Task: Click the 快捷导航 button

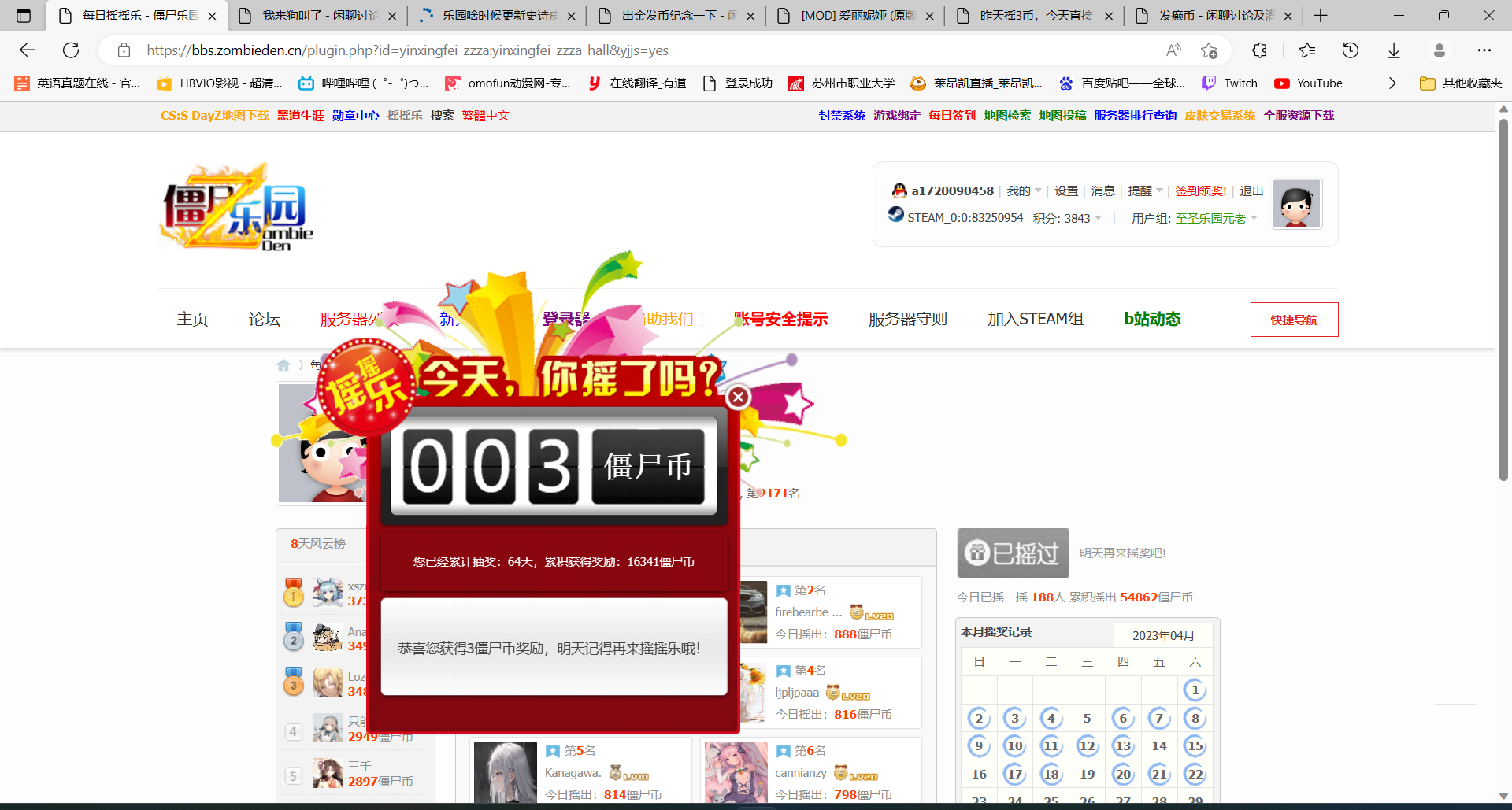Action: coord(1294,320)
